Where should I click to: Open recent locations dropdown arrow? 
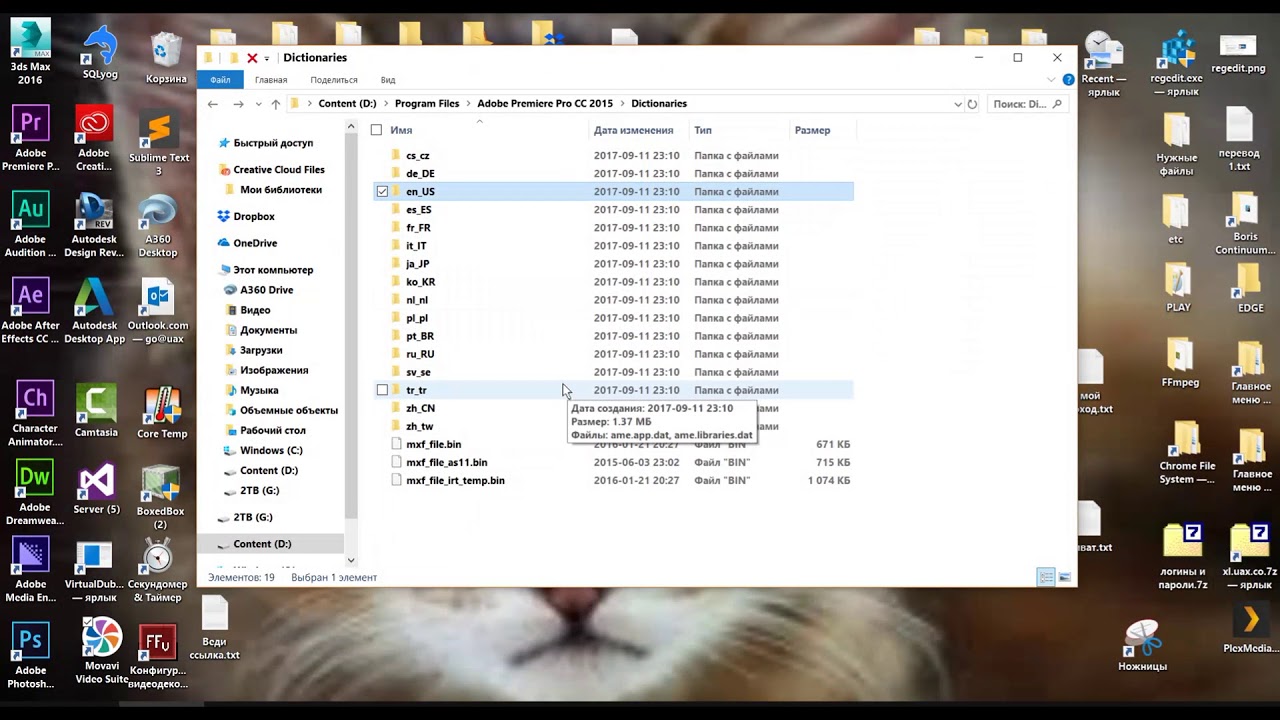tap(258, 104)
